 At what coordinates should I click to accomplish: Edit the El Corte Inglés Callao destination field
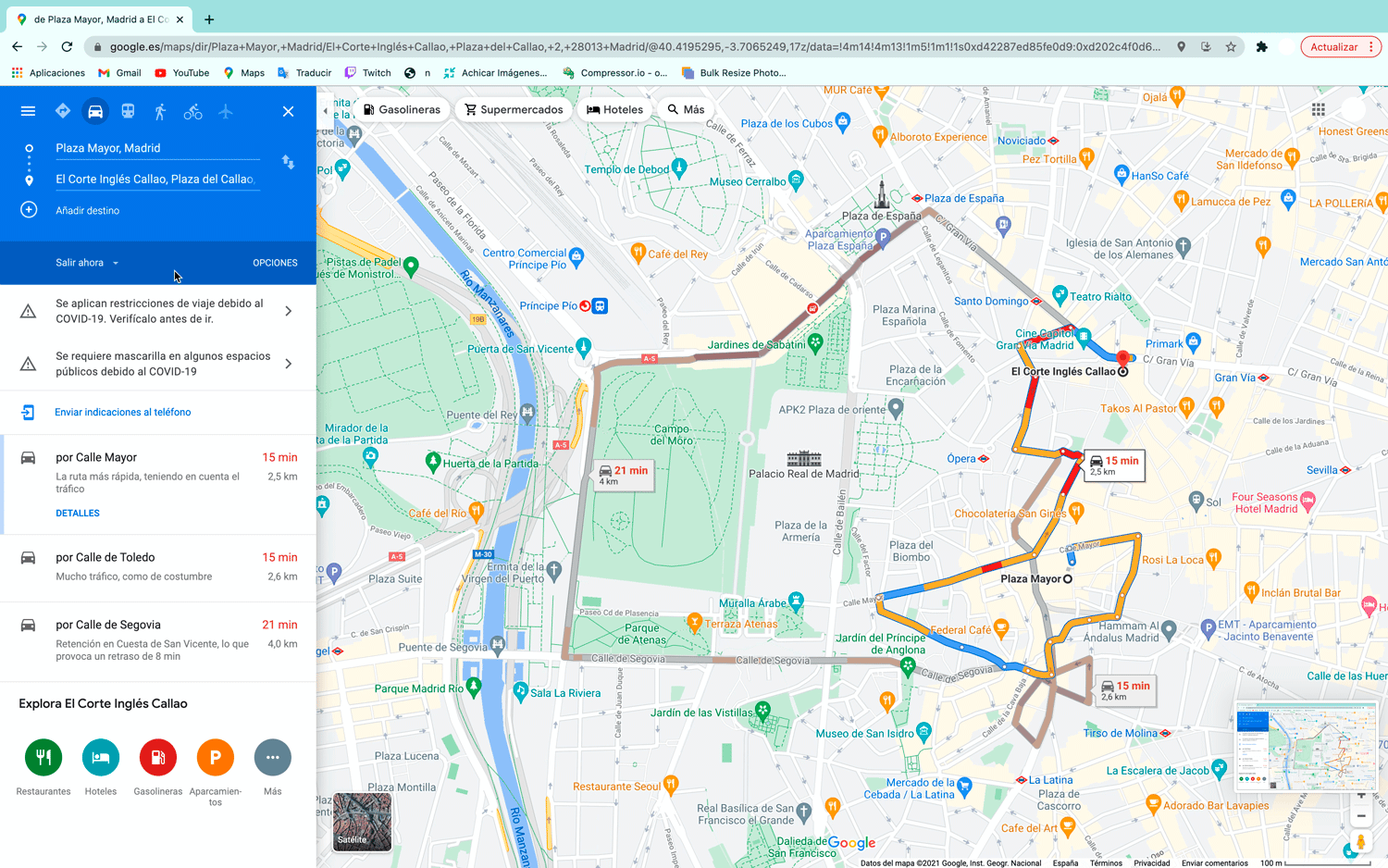[x=157, y=180]
